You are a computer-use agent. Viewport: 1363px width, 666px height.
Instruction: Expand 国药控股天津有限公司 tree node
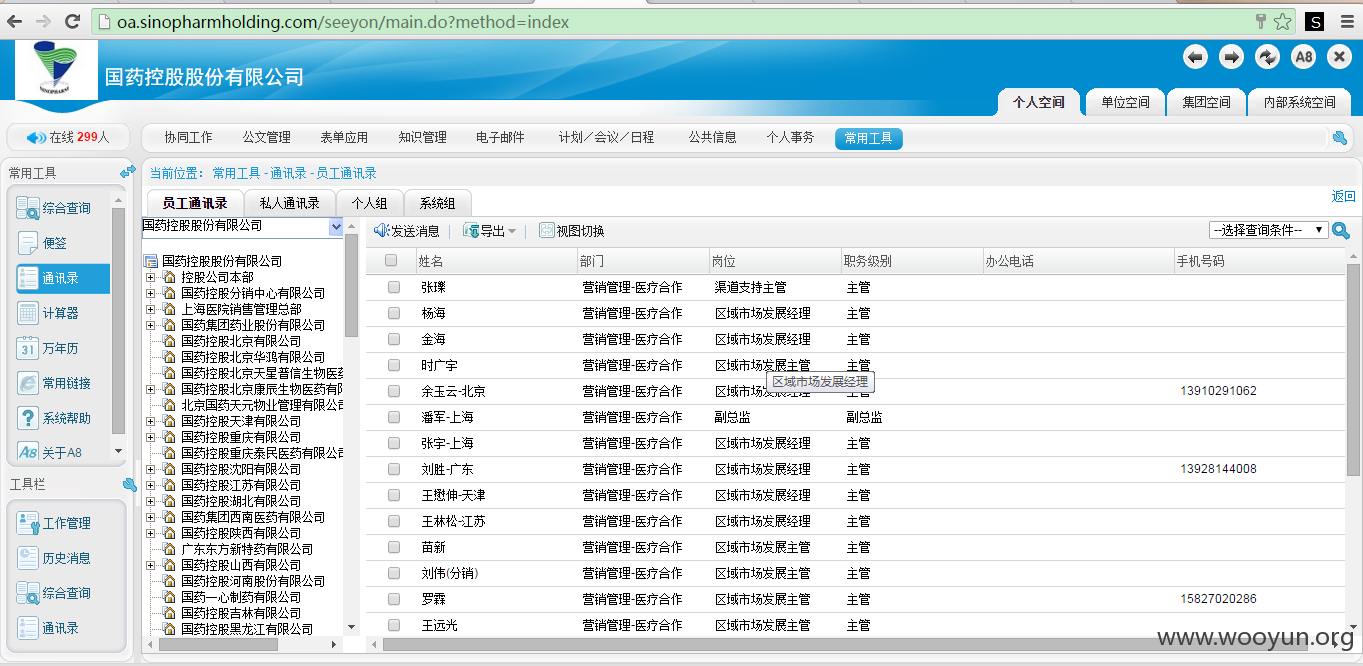click(x=150, y=421)
